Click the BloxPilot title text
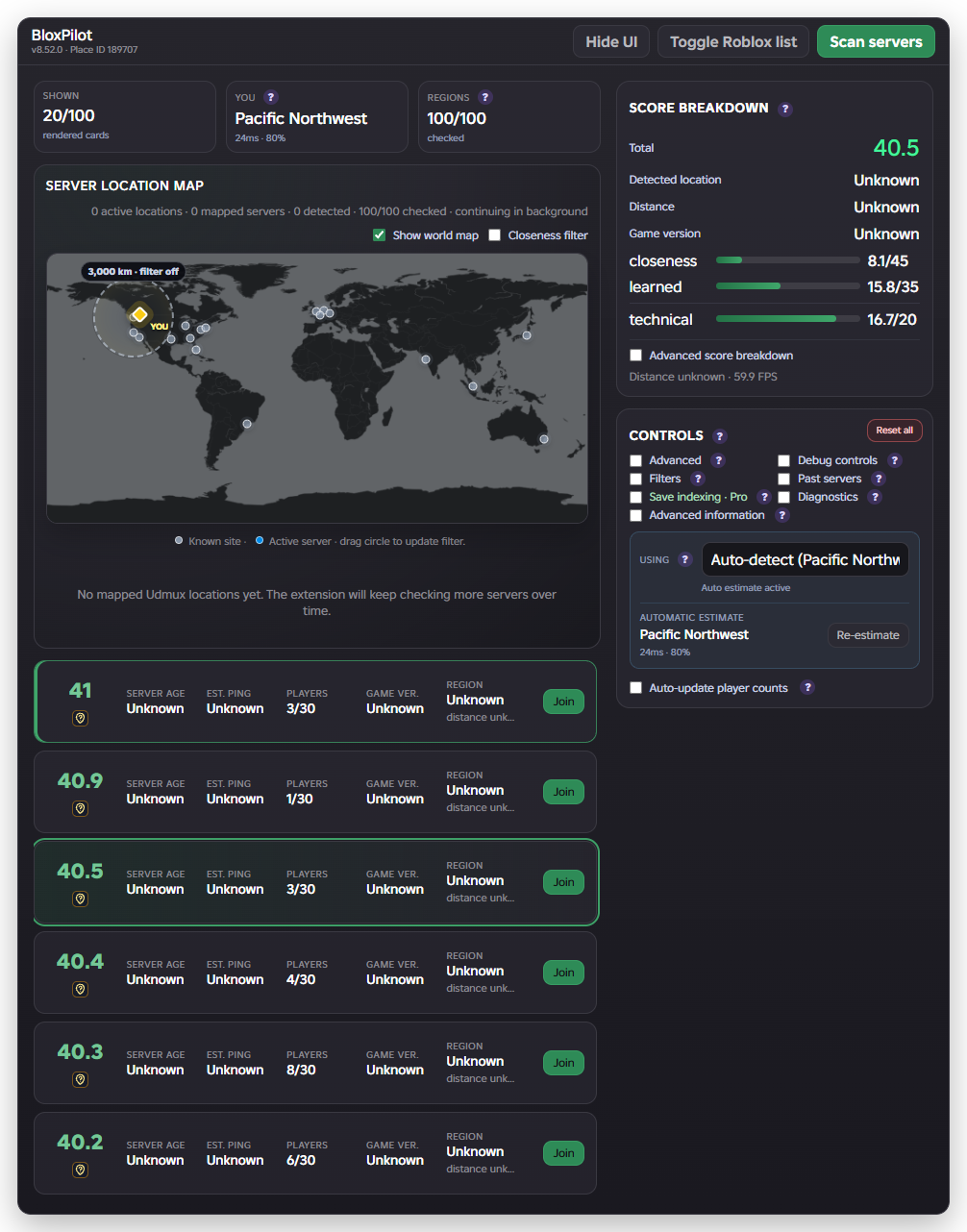Viewport: 967px width, 1232px height. 62,35
